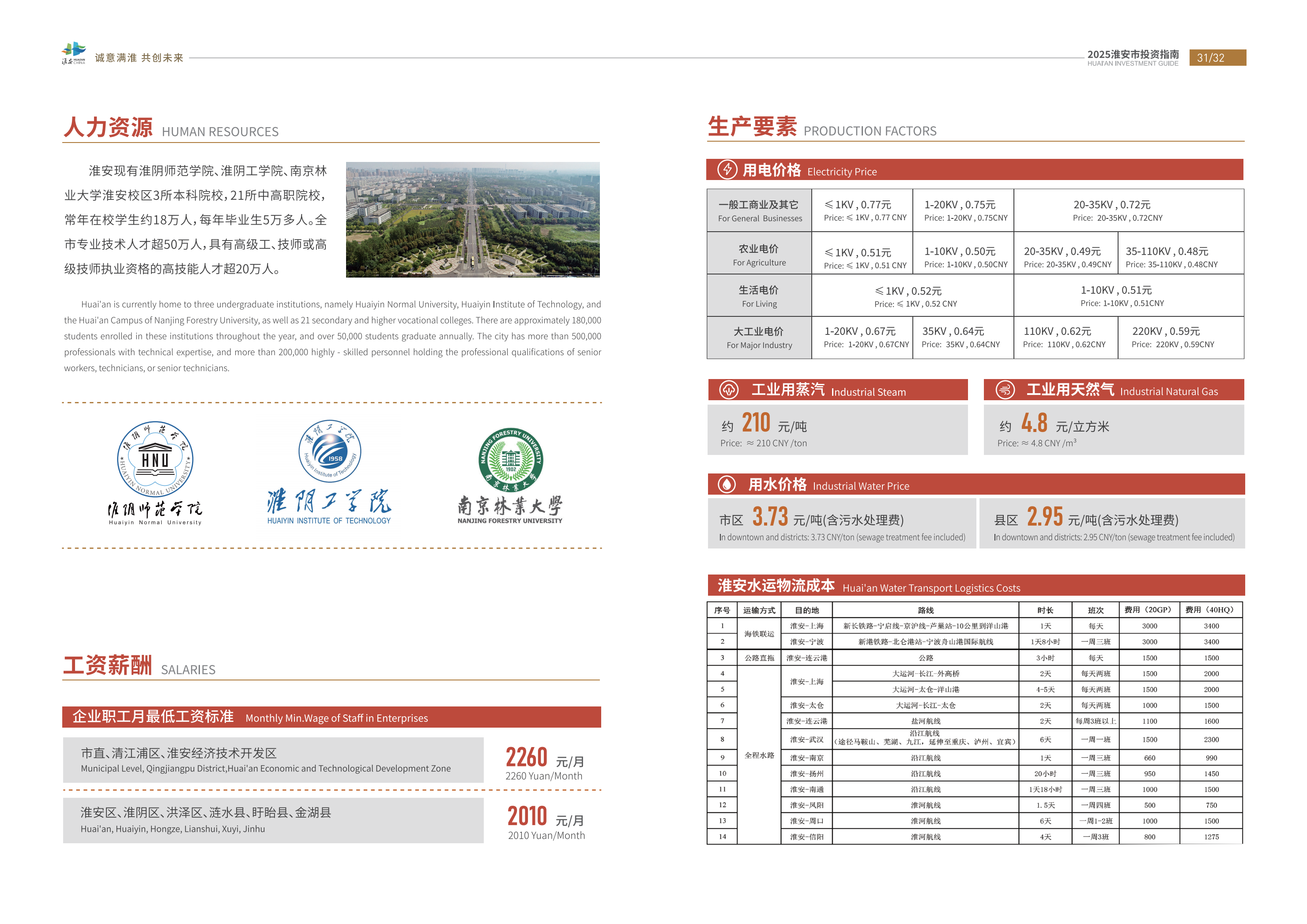Click the 淮安-信阳 destination cell
The image size is (1307, 924).
point(806,837)
